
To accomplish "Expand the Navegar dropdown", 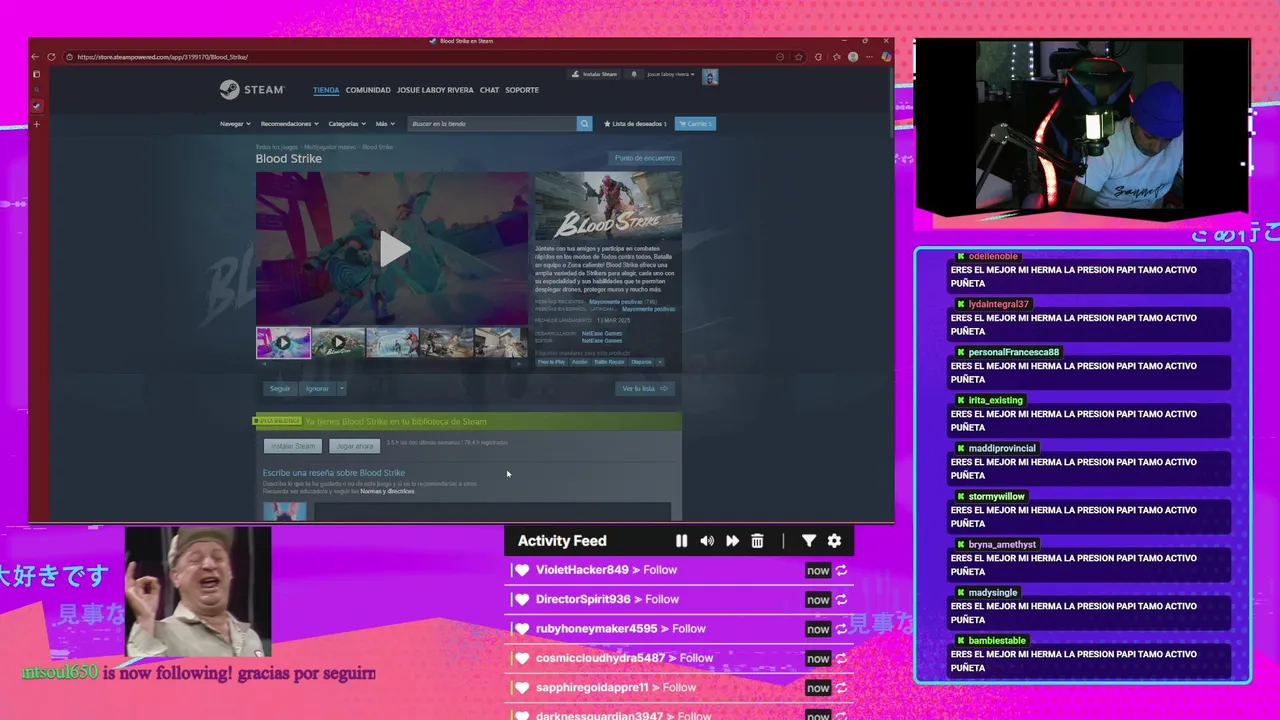I will [235, 124].
